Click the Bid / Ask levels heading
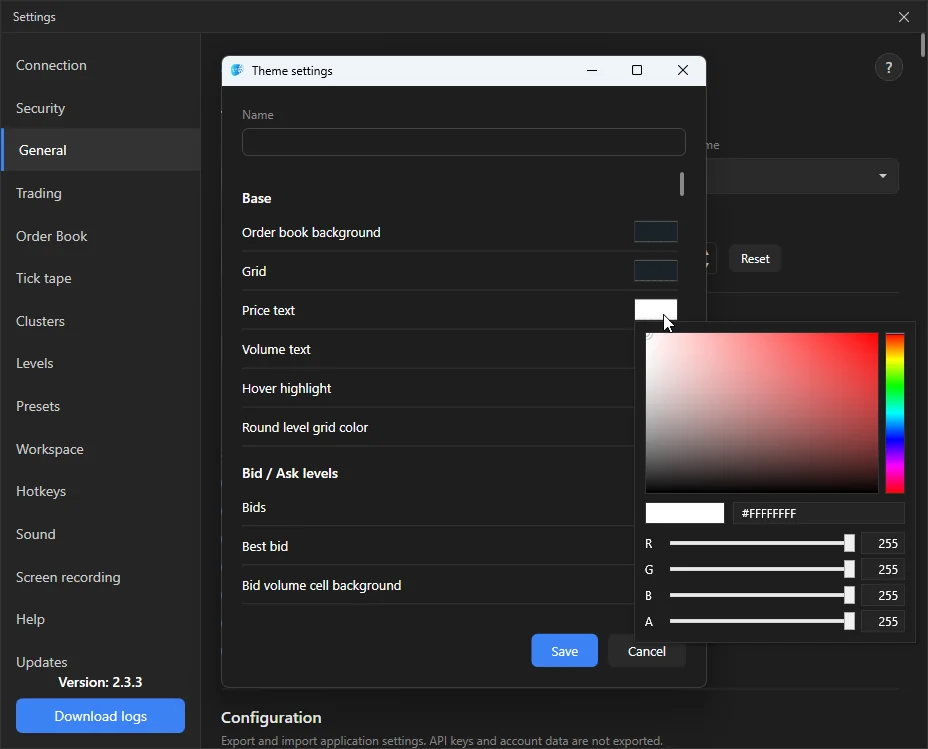 click(290, 473)
